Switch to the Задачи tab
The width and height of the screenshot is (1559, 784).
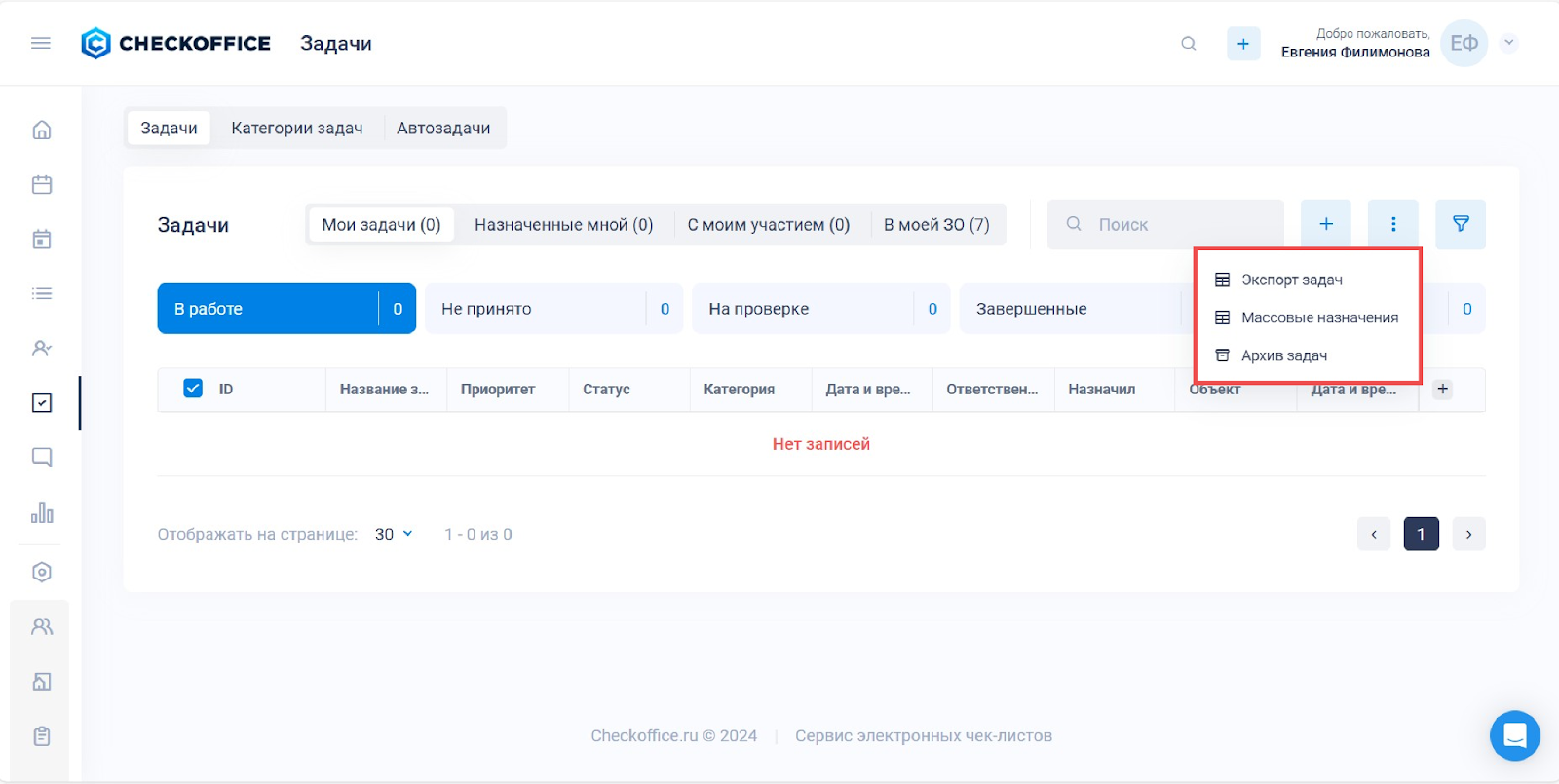[169, 128]
